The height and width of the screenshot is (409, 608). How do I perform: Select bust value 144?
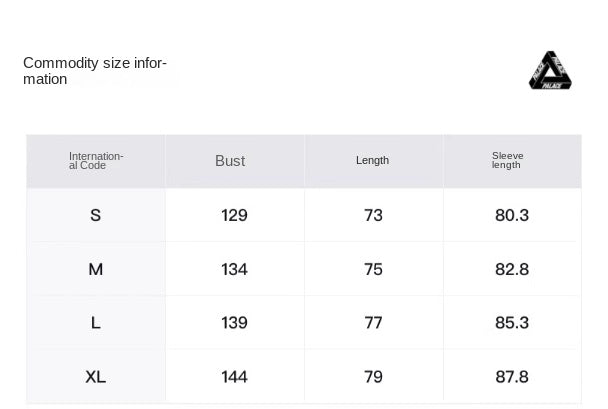click(234, 377)
